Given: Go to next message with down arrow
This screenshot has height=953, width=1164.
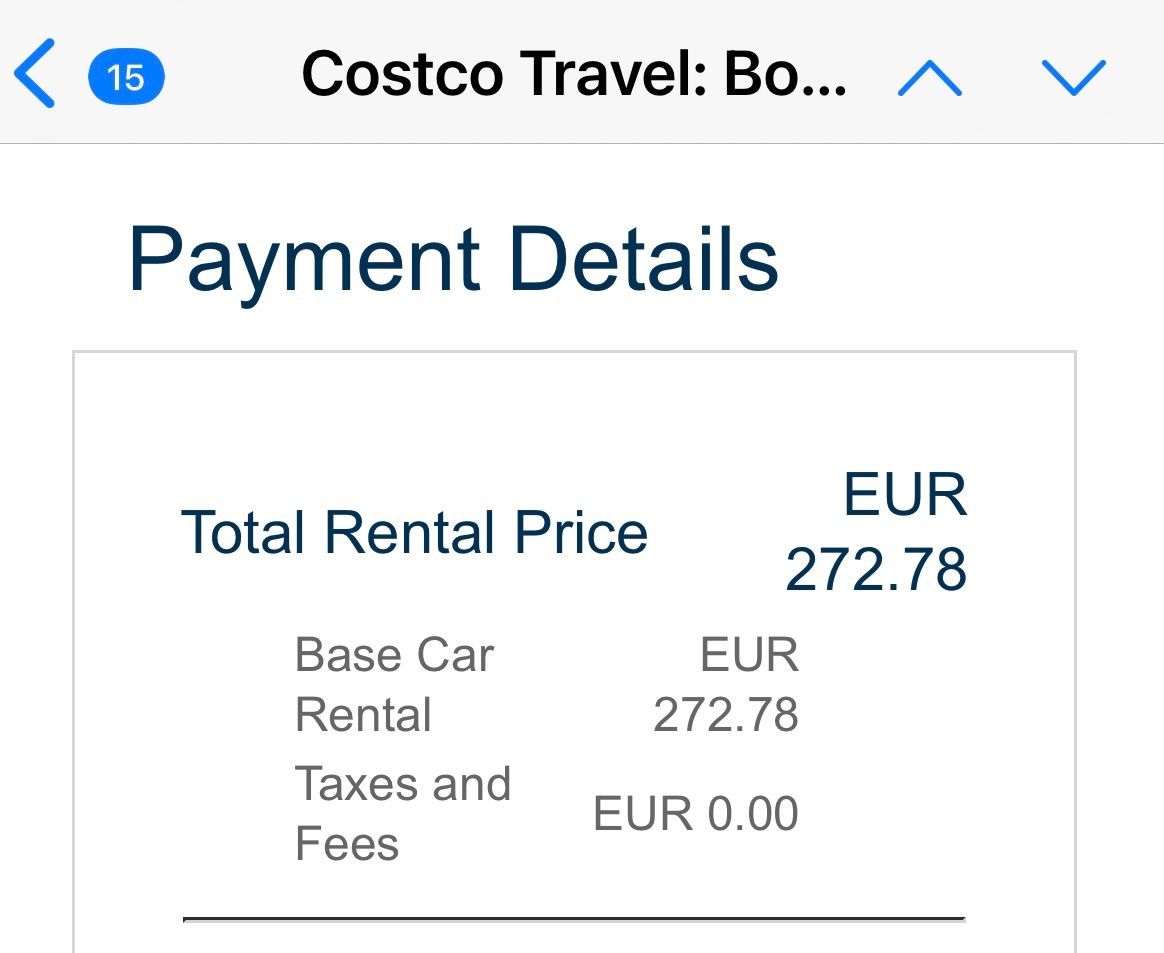Looking at the screenshot, I should tap(1073, 76).
